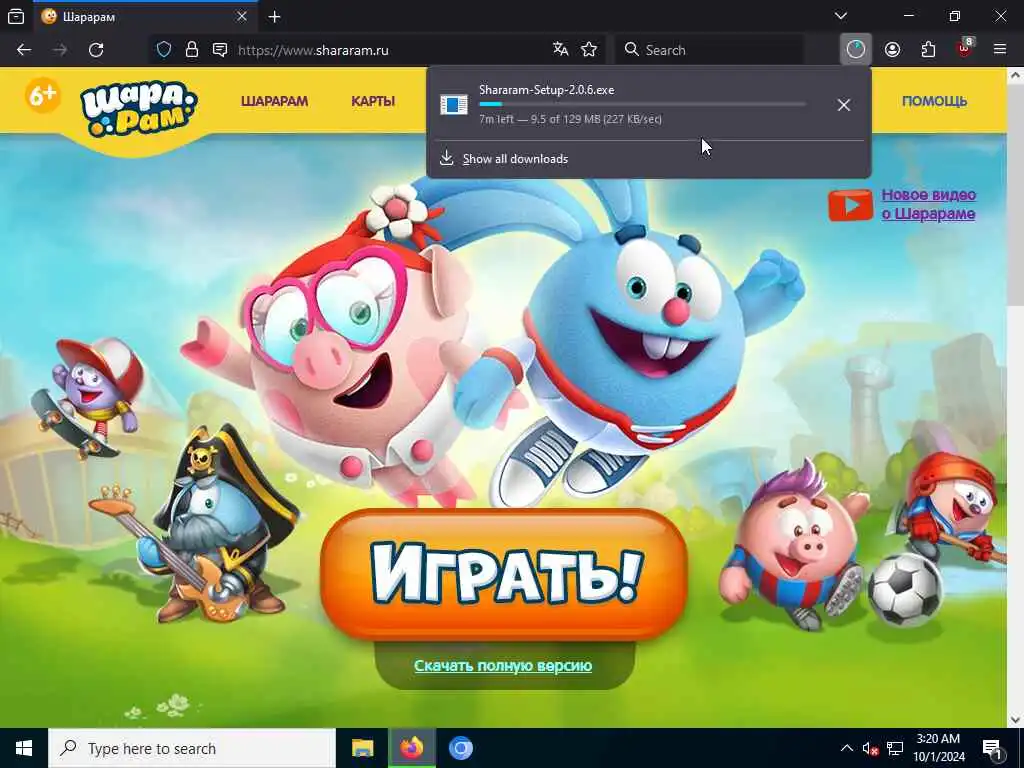Expand the list all tabs chevron

pos(841,16)
